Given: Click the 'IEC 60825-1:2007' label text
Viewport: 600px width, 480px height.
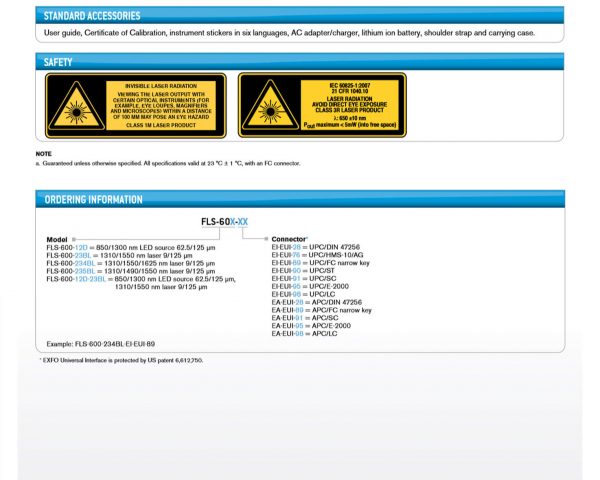Looking at the screenshot, I should 350,85.
